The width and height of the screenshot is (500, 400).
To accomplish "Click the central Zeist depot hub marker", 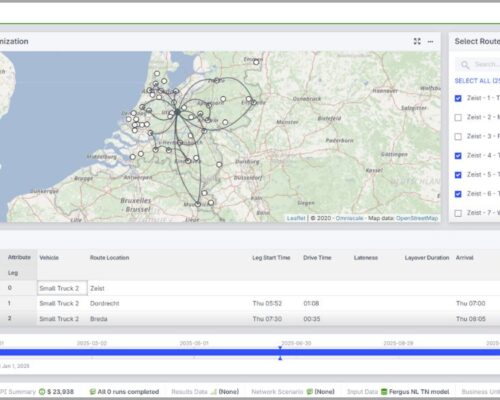I will pyautogui.click(x=177, y=112).
